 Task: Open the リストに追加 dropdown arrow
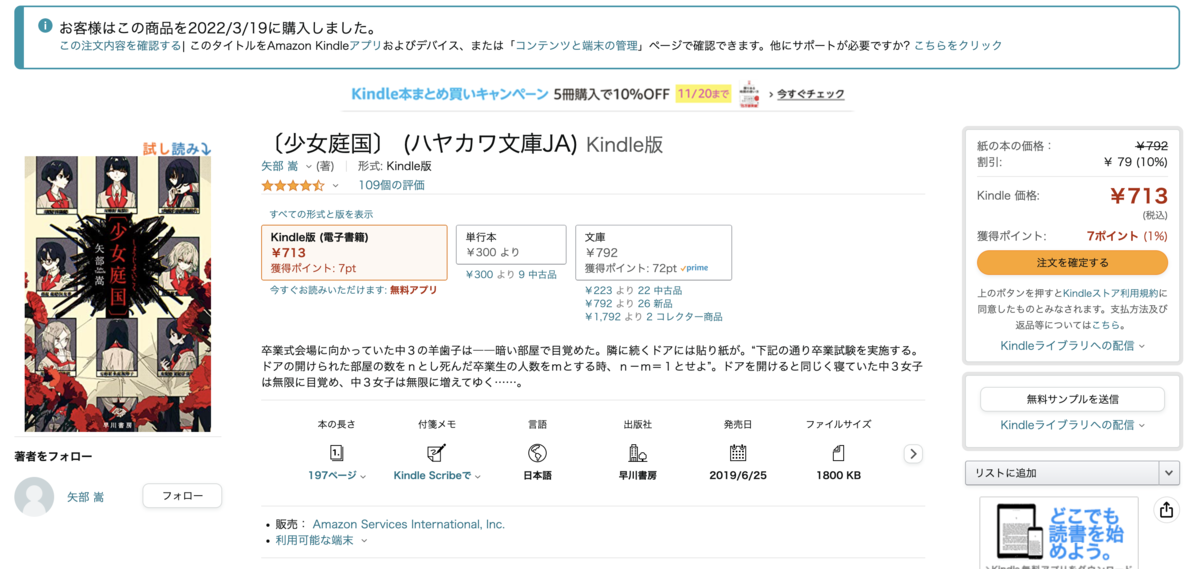[1168, 473]
